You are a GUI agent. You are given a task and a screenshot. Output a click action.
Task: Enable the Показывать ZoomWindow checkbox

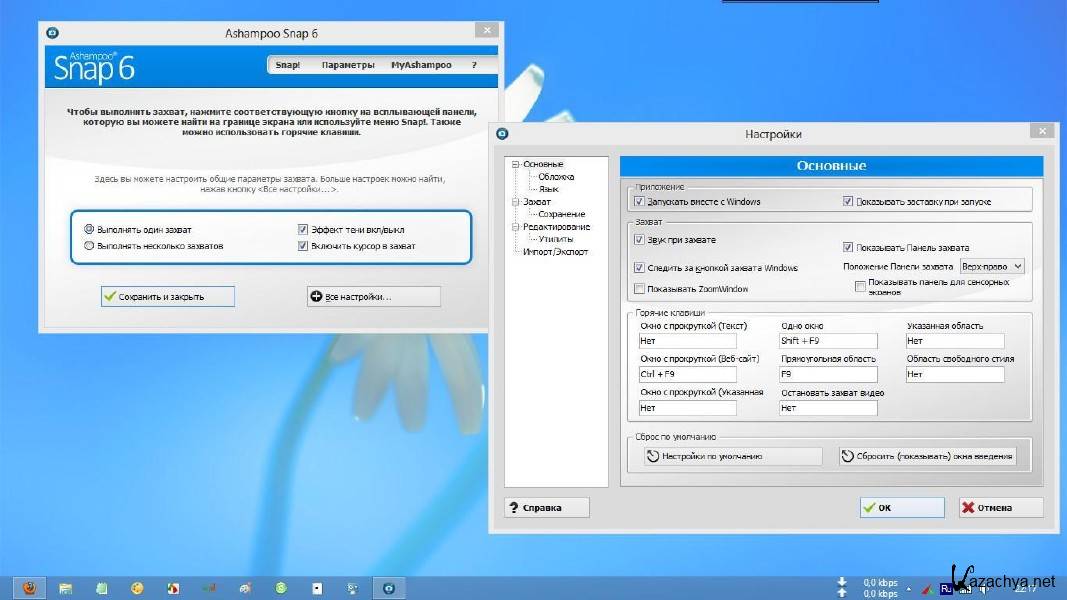639,289
